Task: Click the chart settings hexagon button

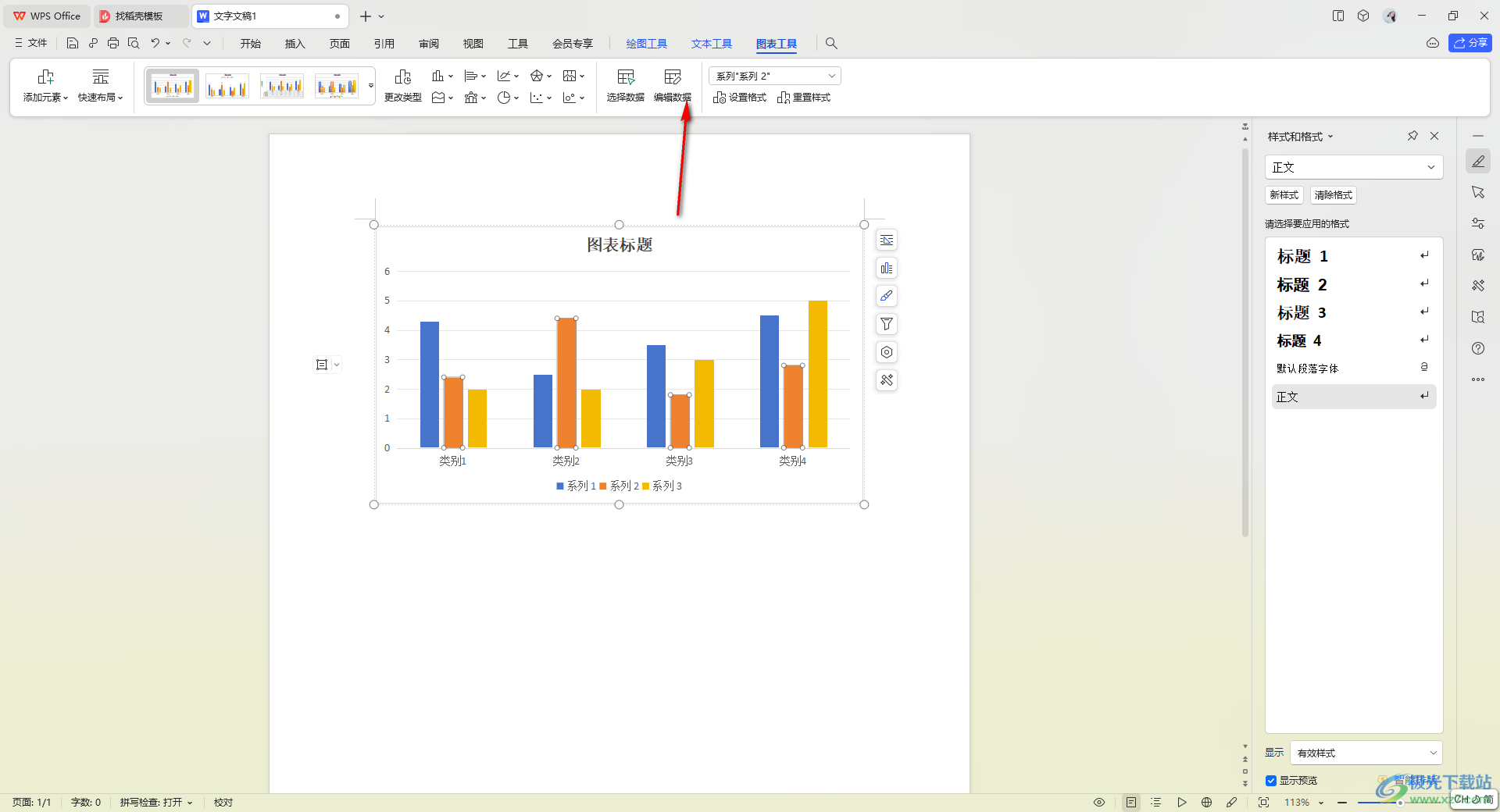Action: pyautogui.click(x=887, y=352)
